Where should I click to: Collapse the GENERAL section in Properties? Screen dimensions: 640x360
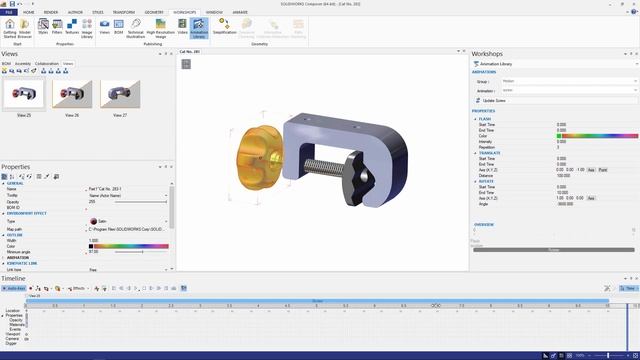tap(4, 184)
